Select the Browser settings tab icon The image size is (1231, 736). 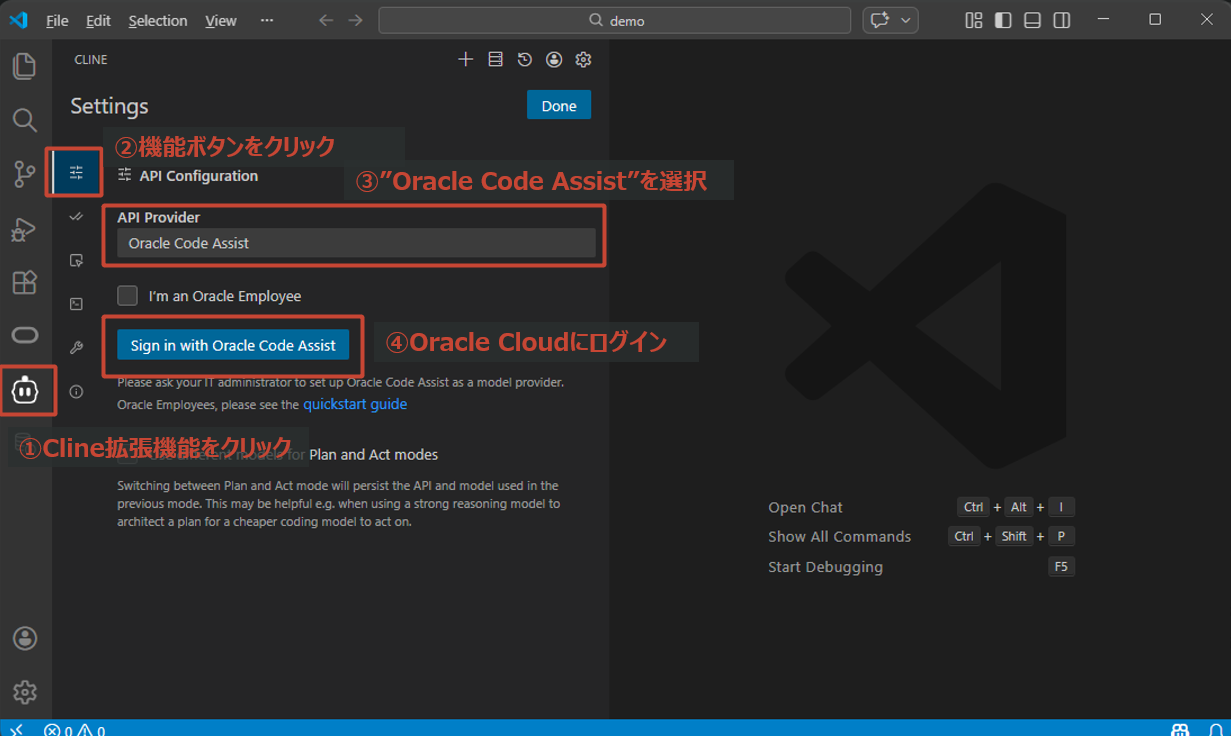click(x=76, y=260)
